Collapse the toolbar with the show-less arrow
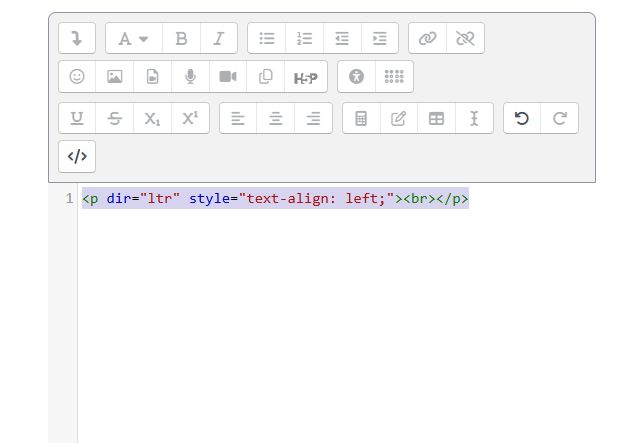621x443 pixels. [77, 38]
